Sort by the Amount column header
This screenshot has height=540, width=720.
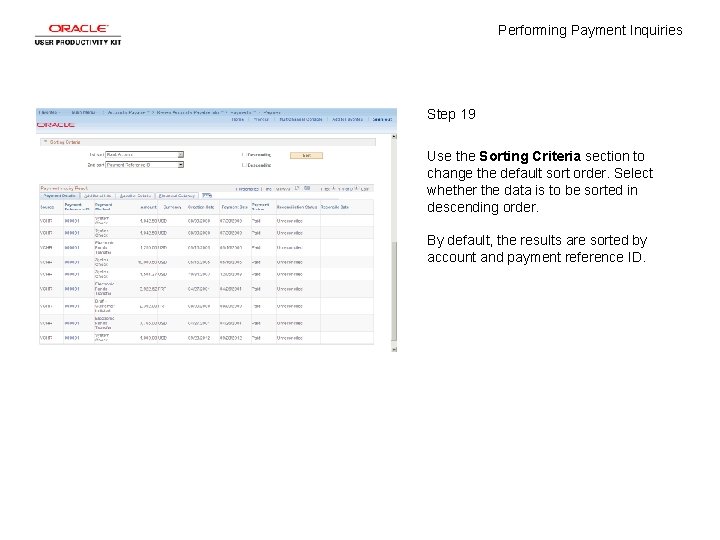(148, 207)
